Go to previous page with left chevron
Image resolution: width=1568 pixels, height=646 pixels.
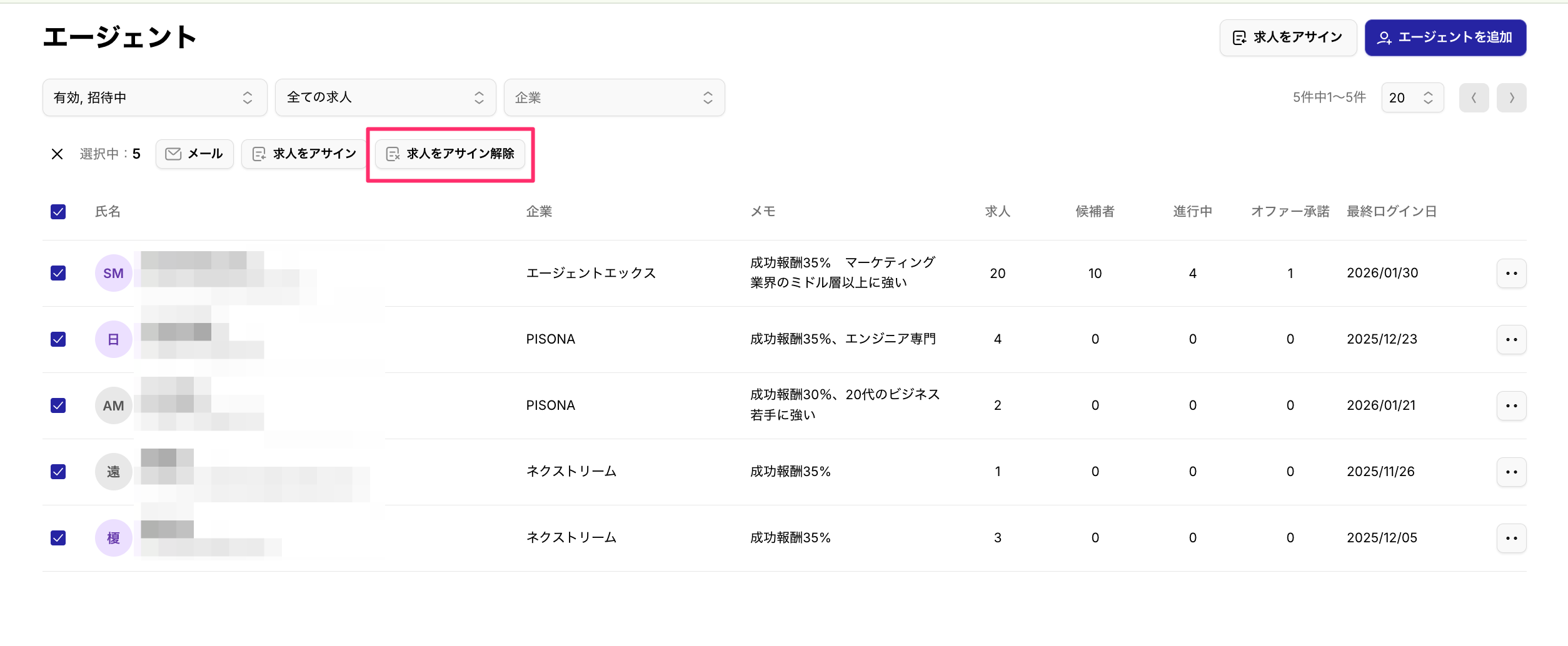click(x=1474, y=98)
